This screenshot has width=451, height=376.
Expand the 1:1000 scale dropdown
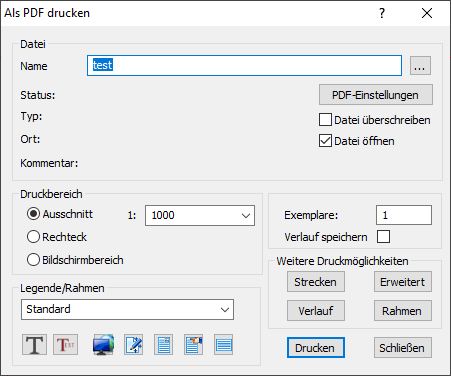pyautogui.click(x=200, y=215)
